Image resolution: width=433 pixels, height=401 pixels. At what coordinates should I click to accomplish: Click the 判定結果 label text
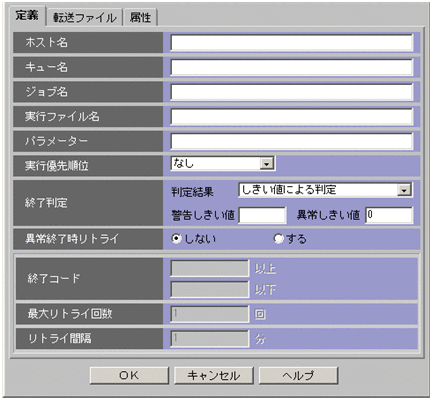pos(193,192)
